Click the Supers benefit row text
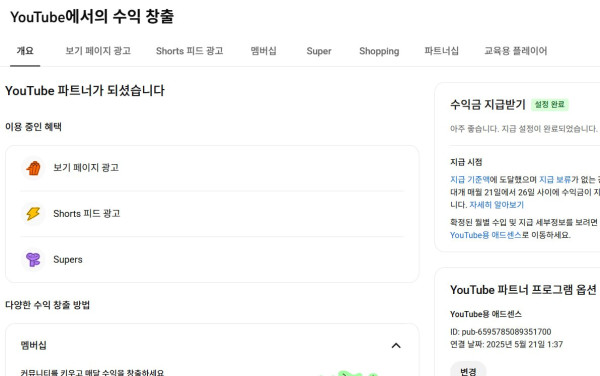The width and height of the screenshot is (600, 376). click(x=68, y=259)
